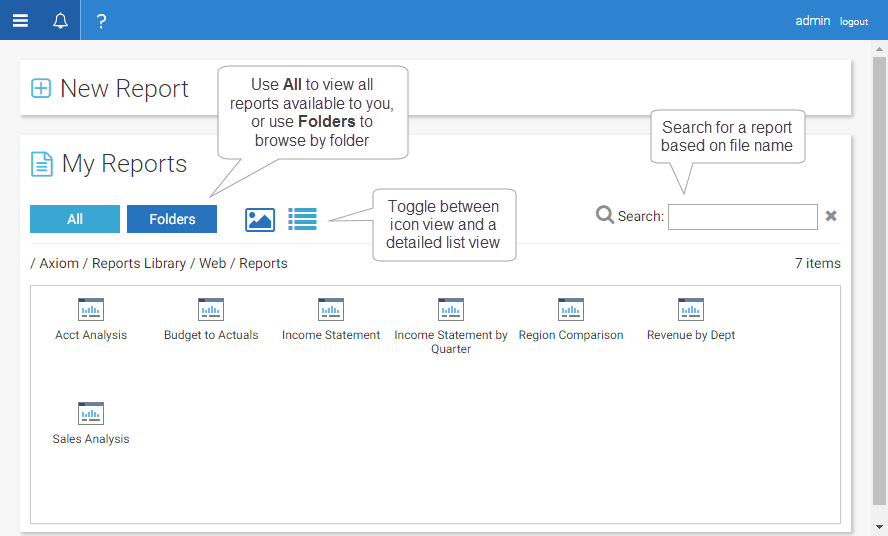Click the Income Statement by Quarter label

(451, 342)
